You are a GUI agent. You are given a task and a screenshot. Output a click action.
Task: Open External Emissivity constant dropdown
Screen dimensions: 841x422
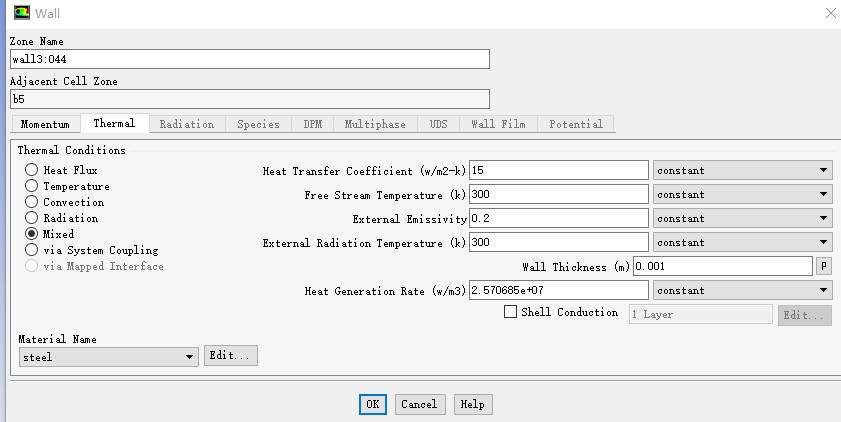[x=742, y=218]
